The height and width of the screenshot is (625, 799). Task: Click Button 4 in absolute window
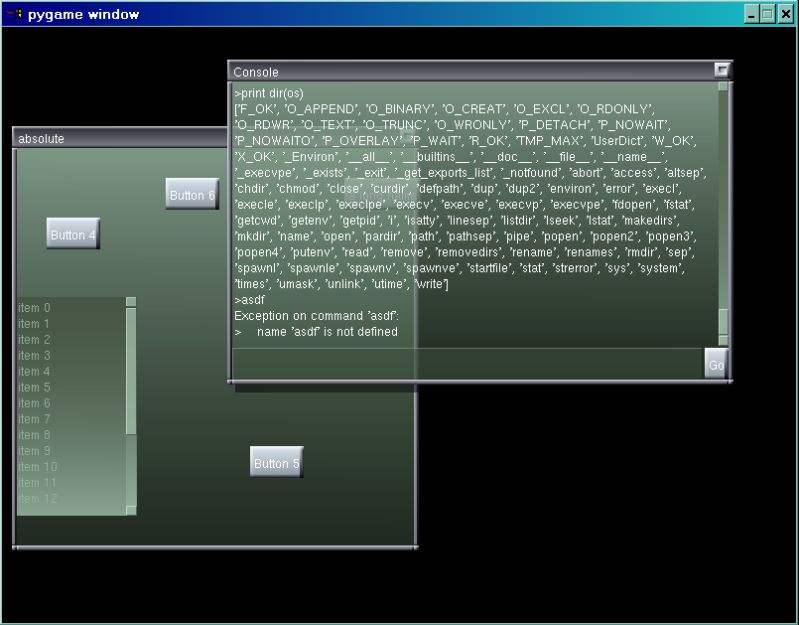pos(73,234)
